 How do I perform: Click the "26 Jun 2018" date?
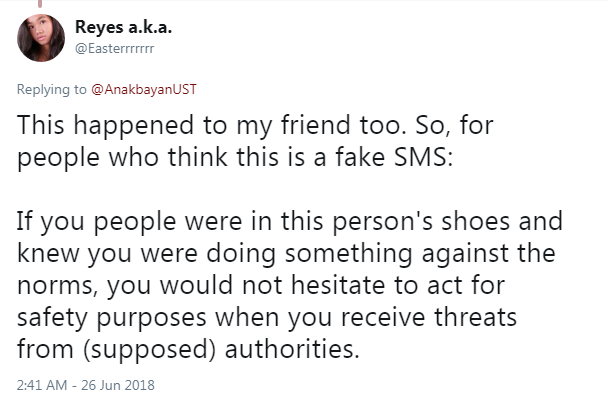pos(118,385)
